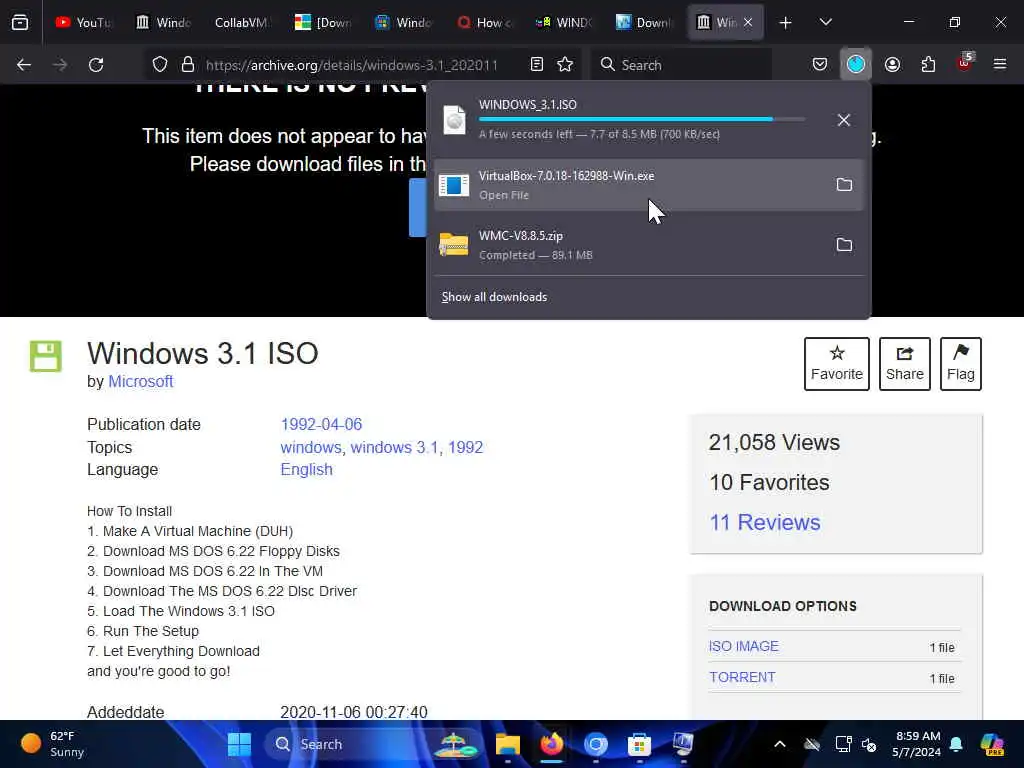Click the 1992-04-06 publication date link
Image resolution: width=1024 pixels, height=768 pixels.
point(321,424)
